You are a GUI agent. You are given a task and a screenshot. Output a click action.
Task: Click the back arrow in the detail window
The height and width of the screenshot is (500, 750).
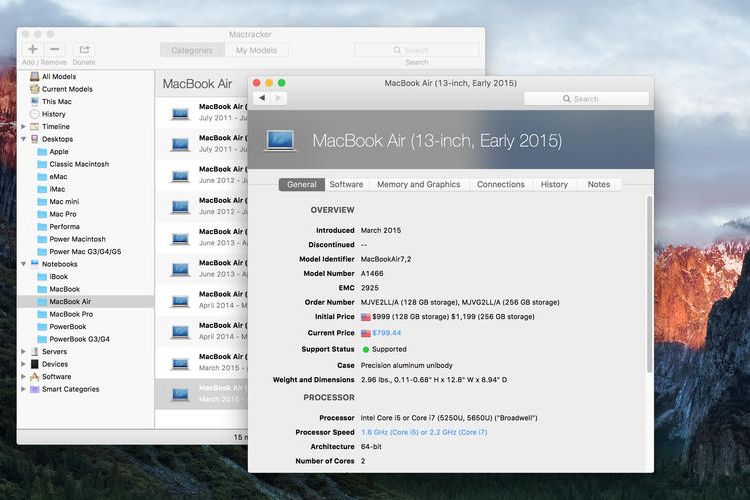pyautogui.click(x=262, y=98)
